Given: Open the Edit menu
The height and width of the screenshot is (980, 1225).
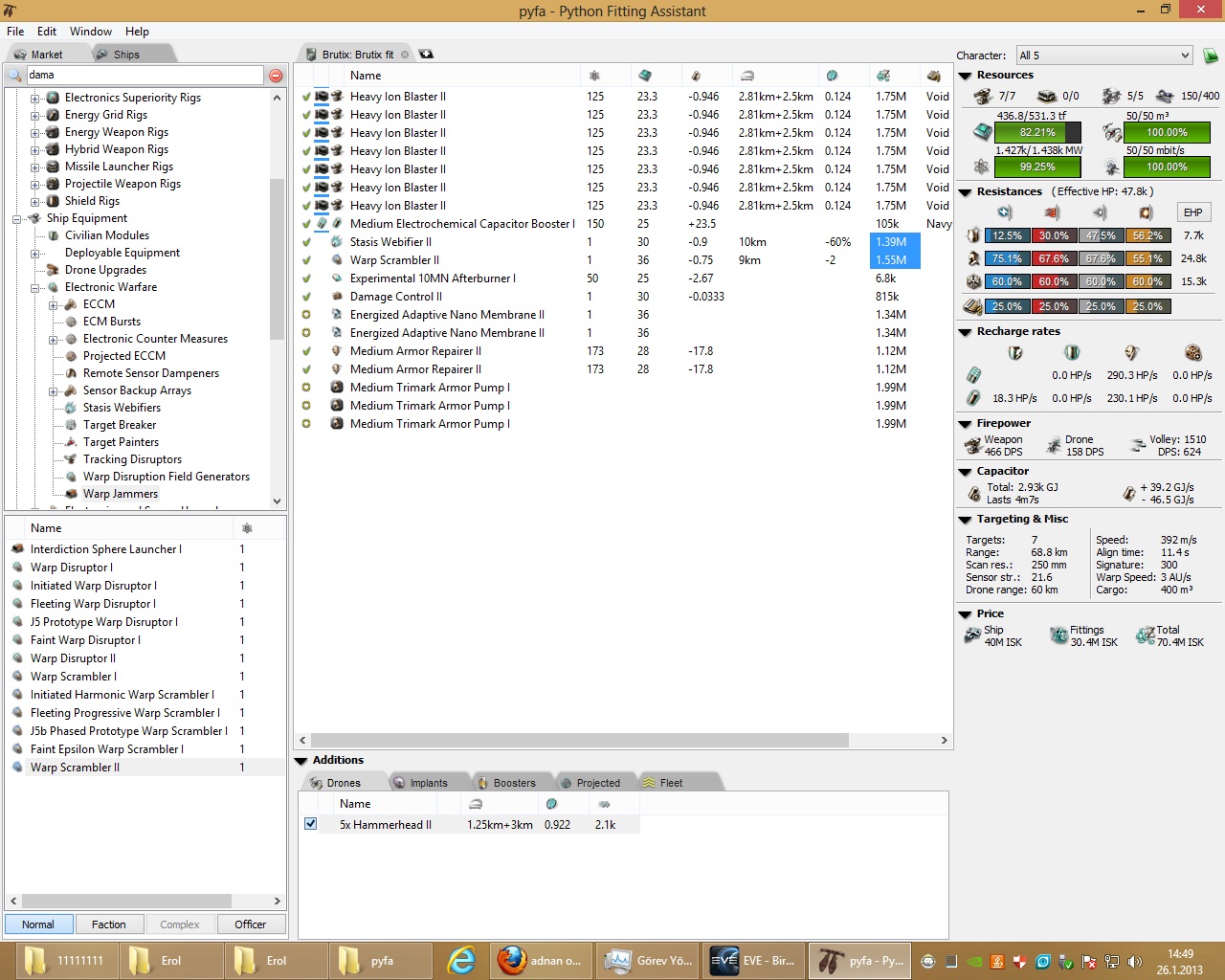Looking at the screenshot, I should (x=47, y=32).
